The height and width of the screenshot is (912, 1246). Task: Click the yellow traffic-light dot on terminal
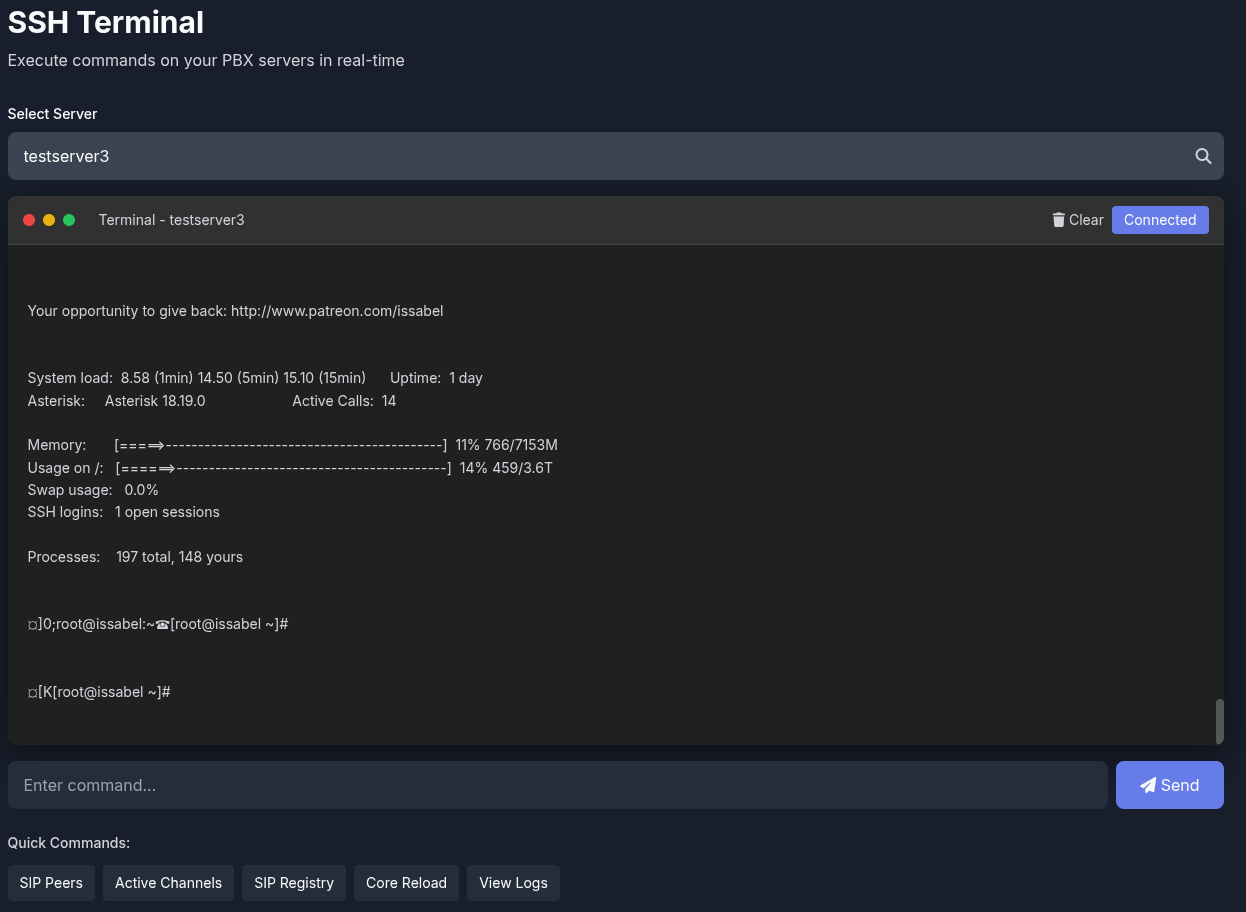(x=49, y=219)
